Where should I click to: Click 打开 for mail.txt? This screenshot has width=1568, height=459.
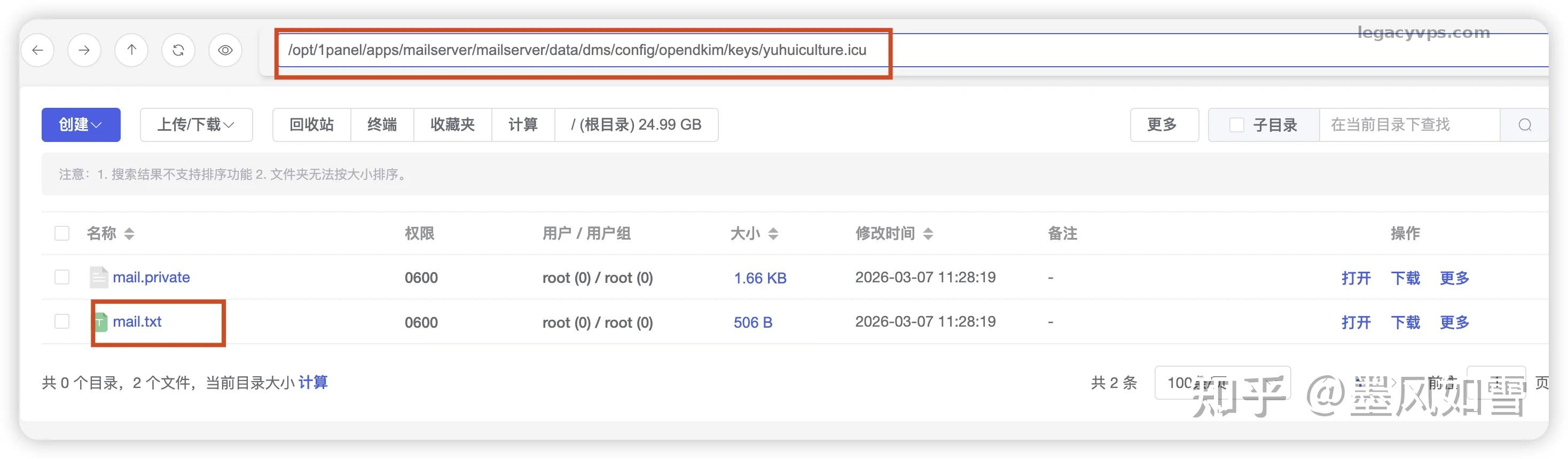[x=1356, y=323]
